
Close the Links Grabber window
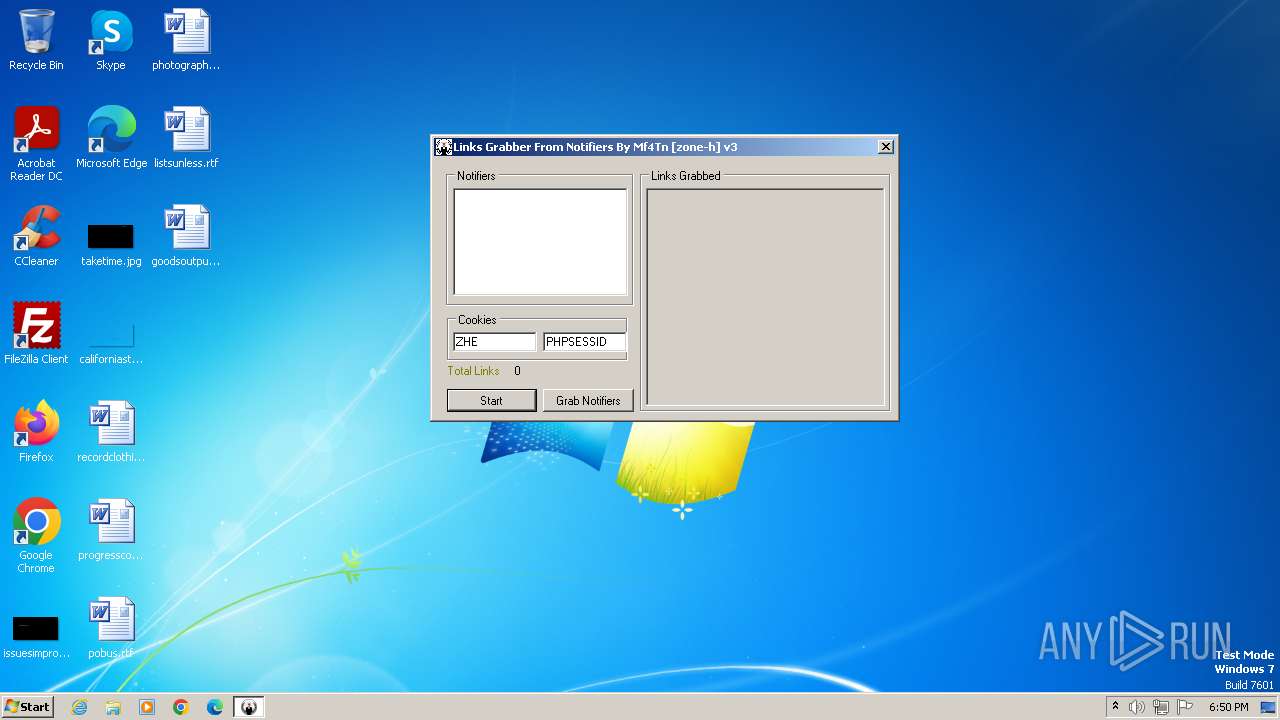pyautogui.click(x=886, y=147)
